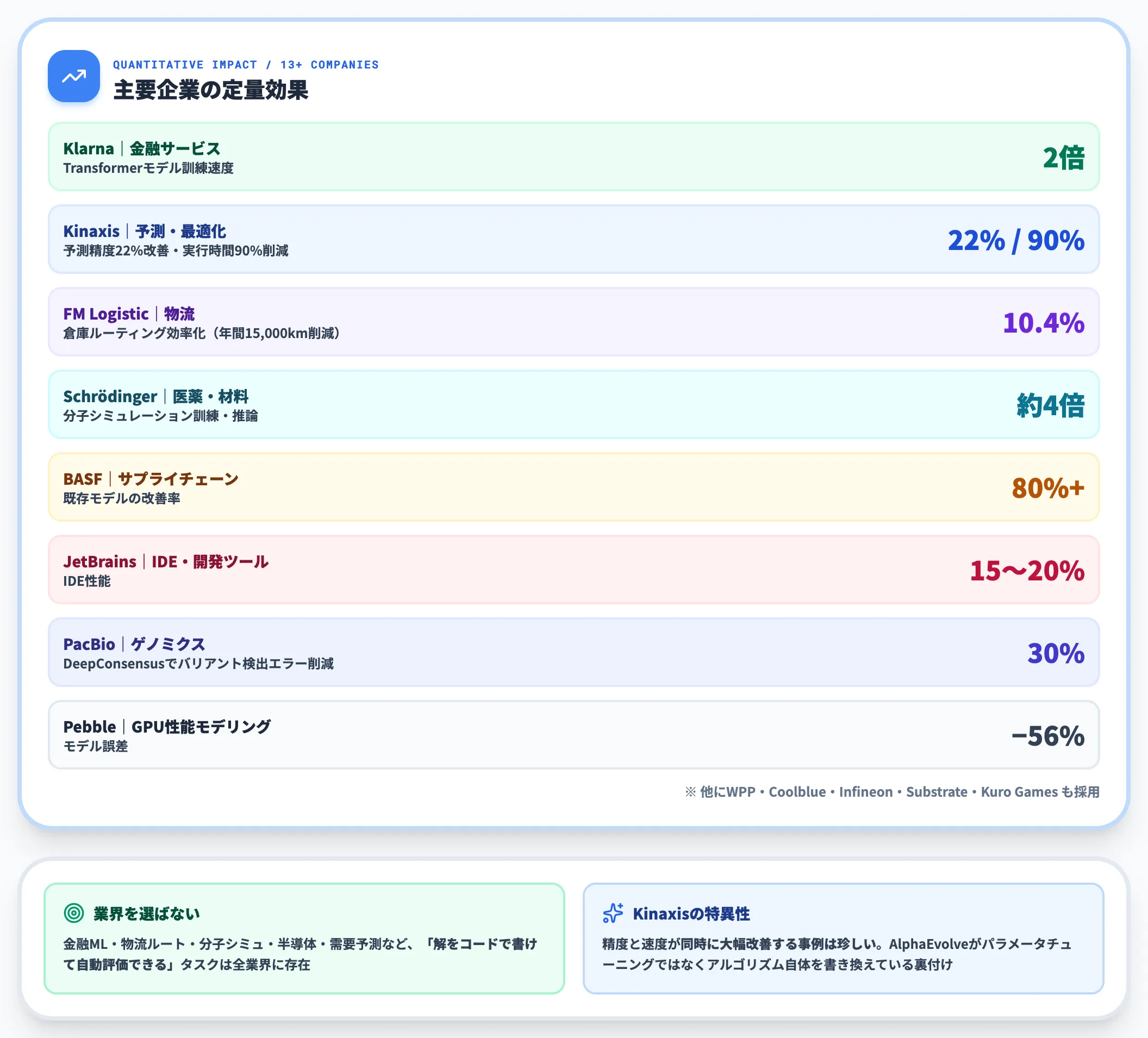Click the 倉庫ルーティング効率化 description
The height and width of the screenshot is (1038, 1148).
(x=202, y=333)
